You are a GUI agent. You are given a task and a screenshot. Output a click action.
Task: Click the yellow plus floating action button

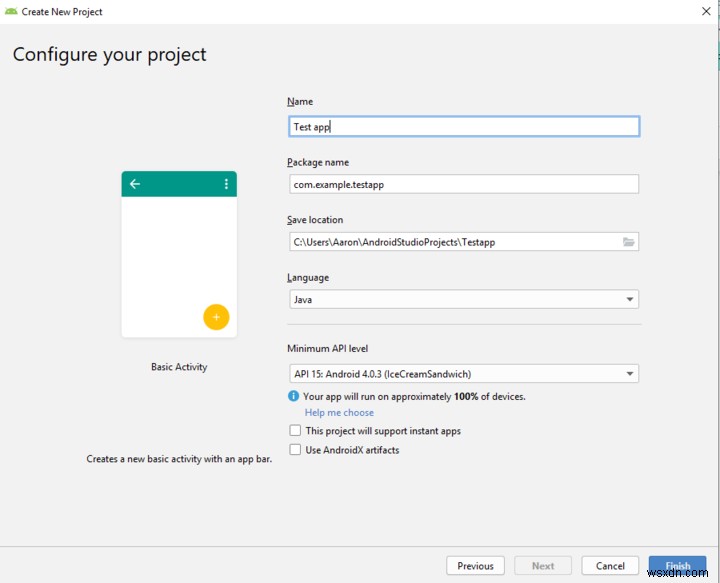[x=216, y=317]
